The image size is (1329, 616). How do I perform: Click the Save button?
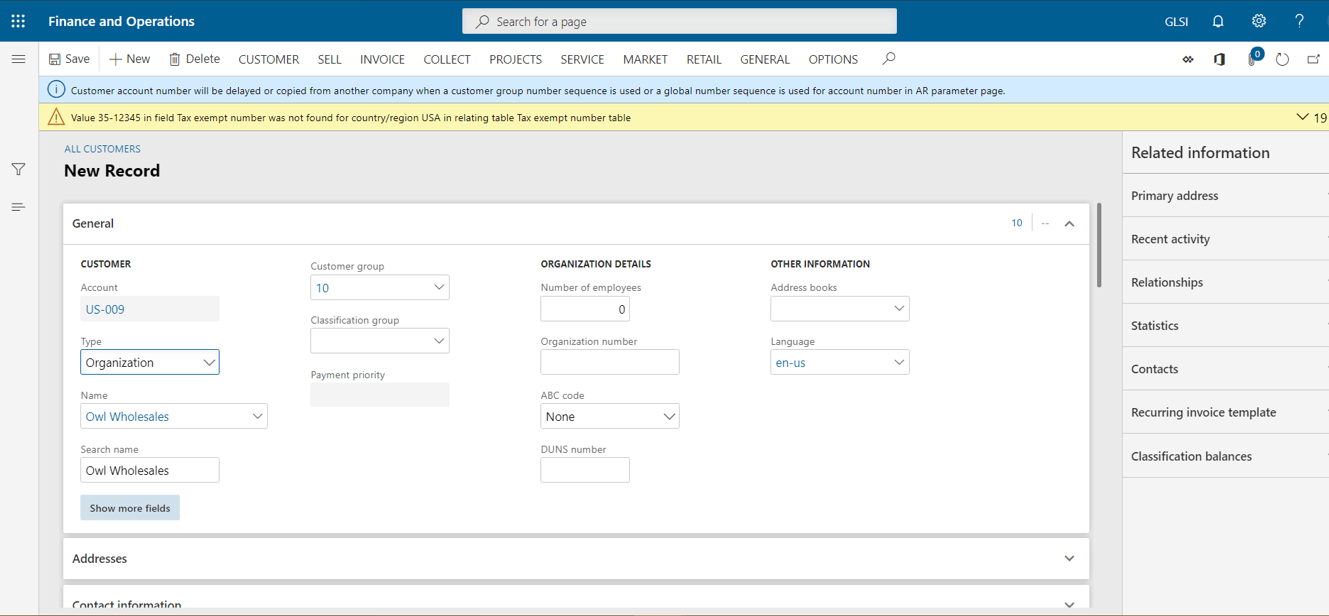(x=69, y=60)
